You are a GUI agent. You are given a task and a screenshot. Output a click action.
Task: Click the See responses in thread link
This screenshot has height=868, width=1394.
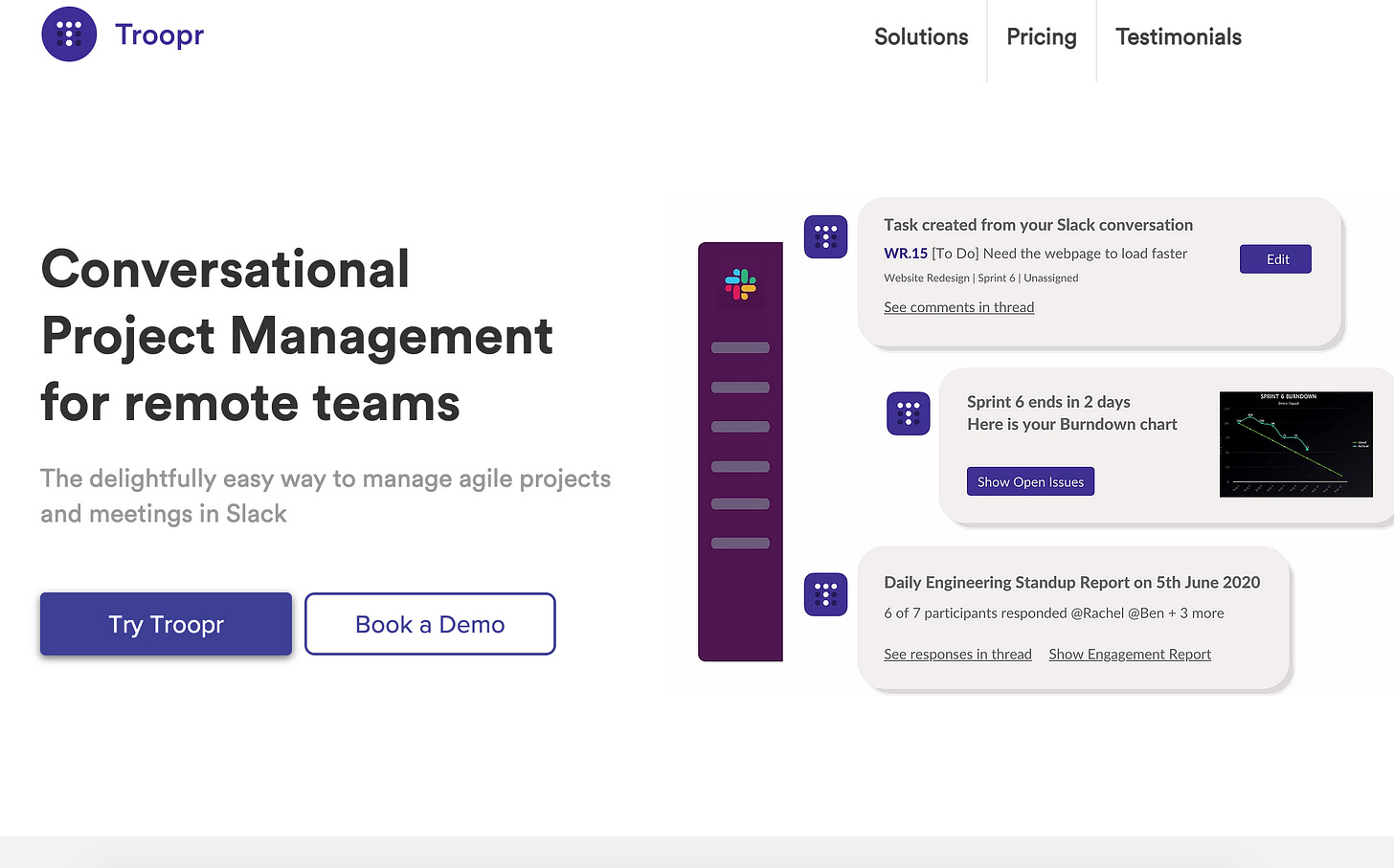coord(957,655)
